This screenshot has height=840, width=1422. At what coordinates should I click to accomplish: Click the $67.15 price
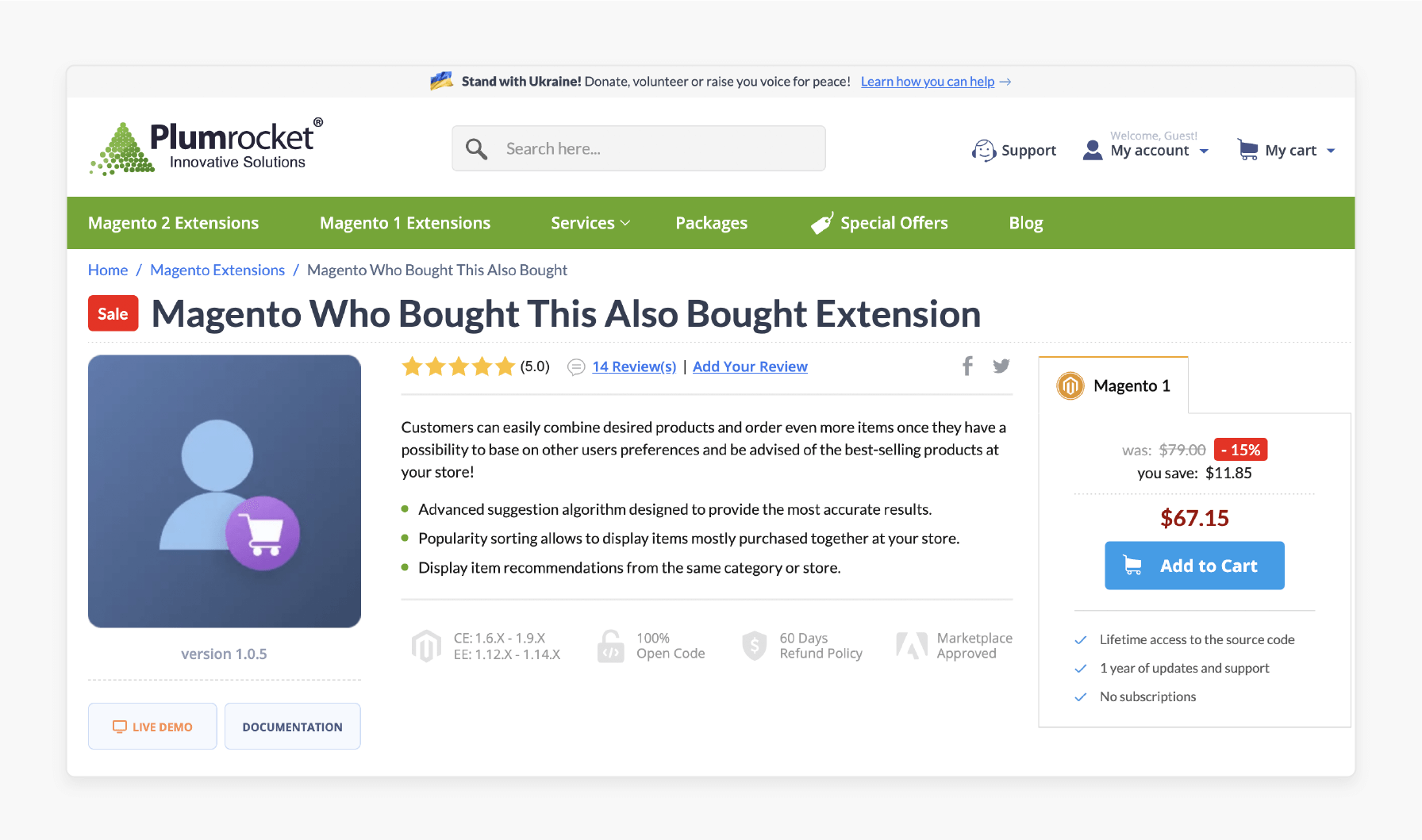pyautogui.click(x=1194, y=518)
